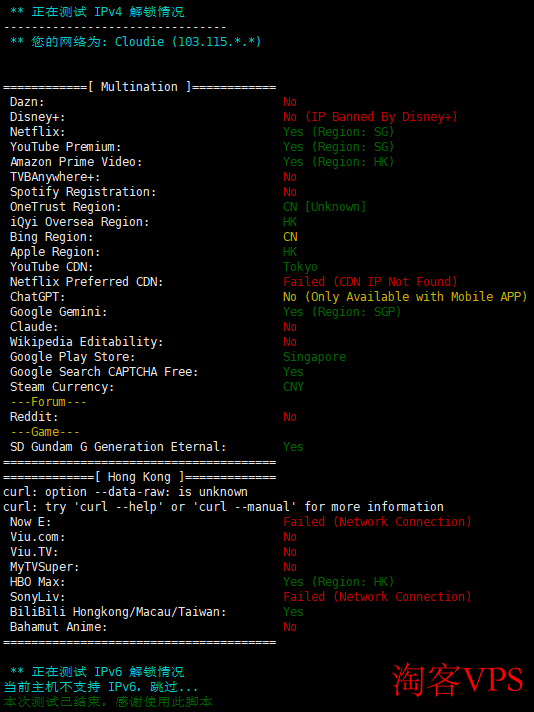Select the ChatGPT Mobile APP result text
Viewport: 534px width, 712px height.
click(405, 297)
